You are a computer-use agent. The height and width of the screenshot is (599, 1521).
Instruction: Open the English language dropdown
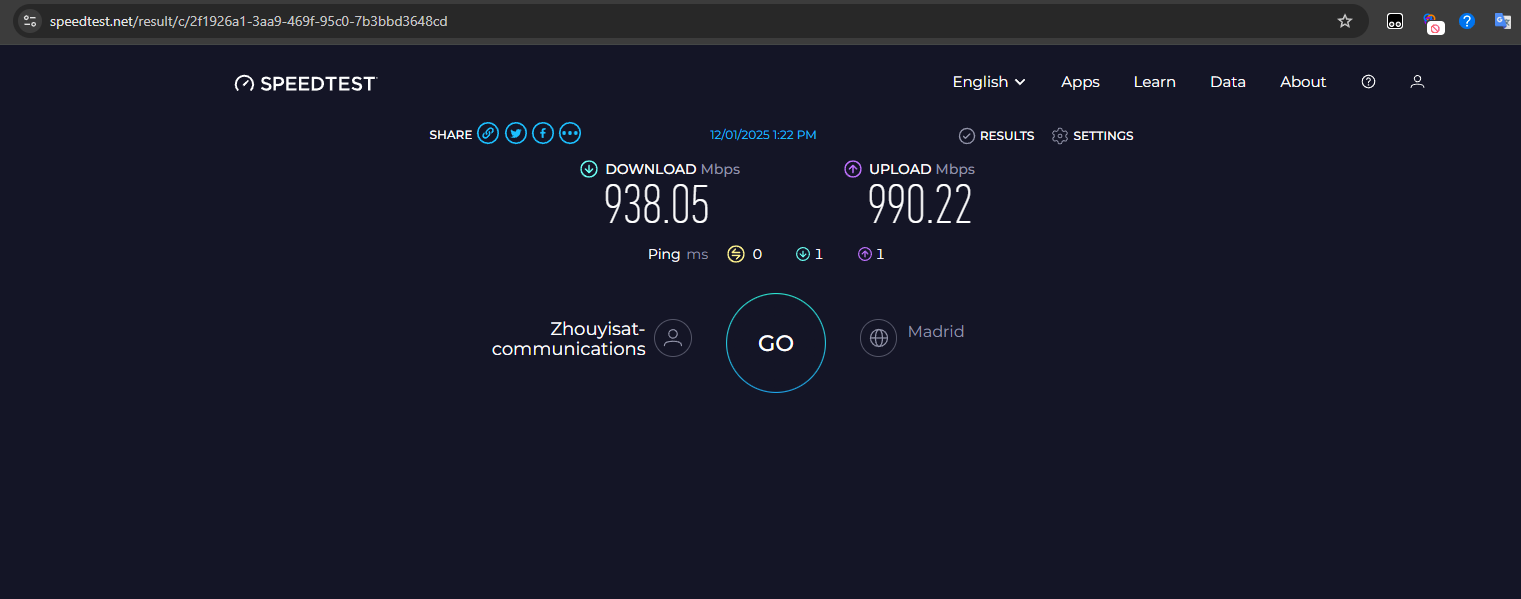pyautogui.click(x=988, y=82)
